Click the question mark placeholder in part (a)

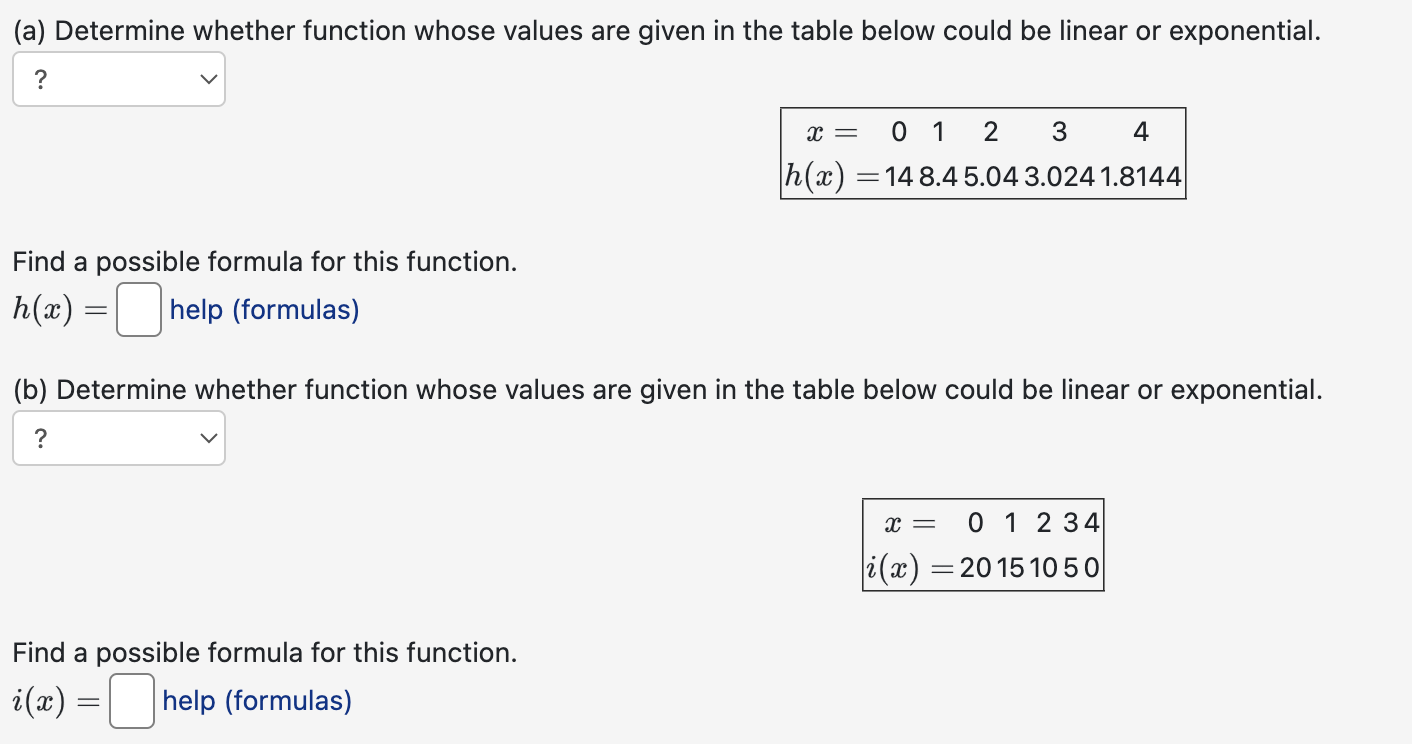tap(40, 78)
